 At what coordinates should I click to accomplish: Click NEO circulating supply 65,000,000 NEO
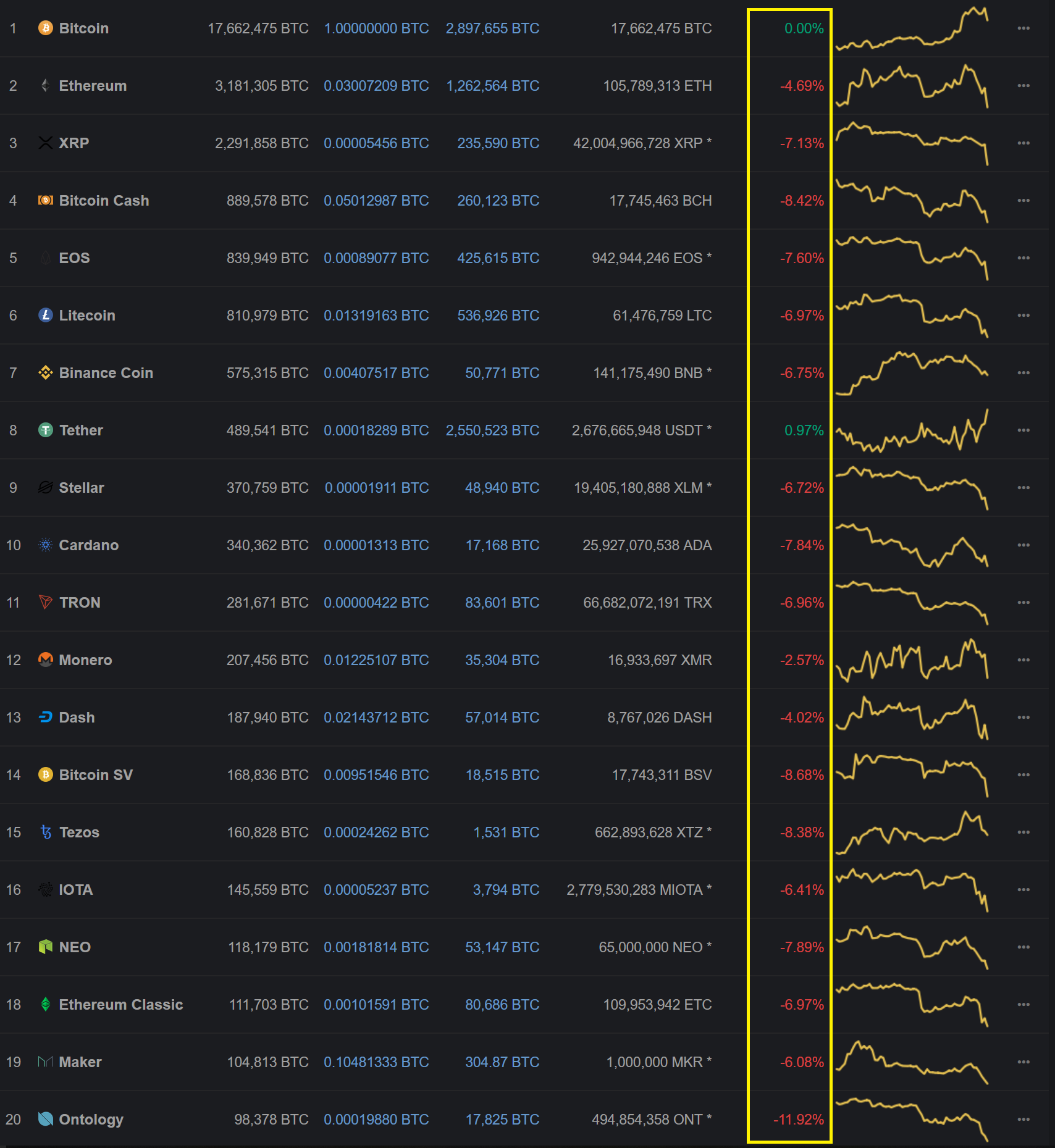tap(655, 947)
